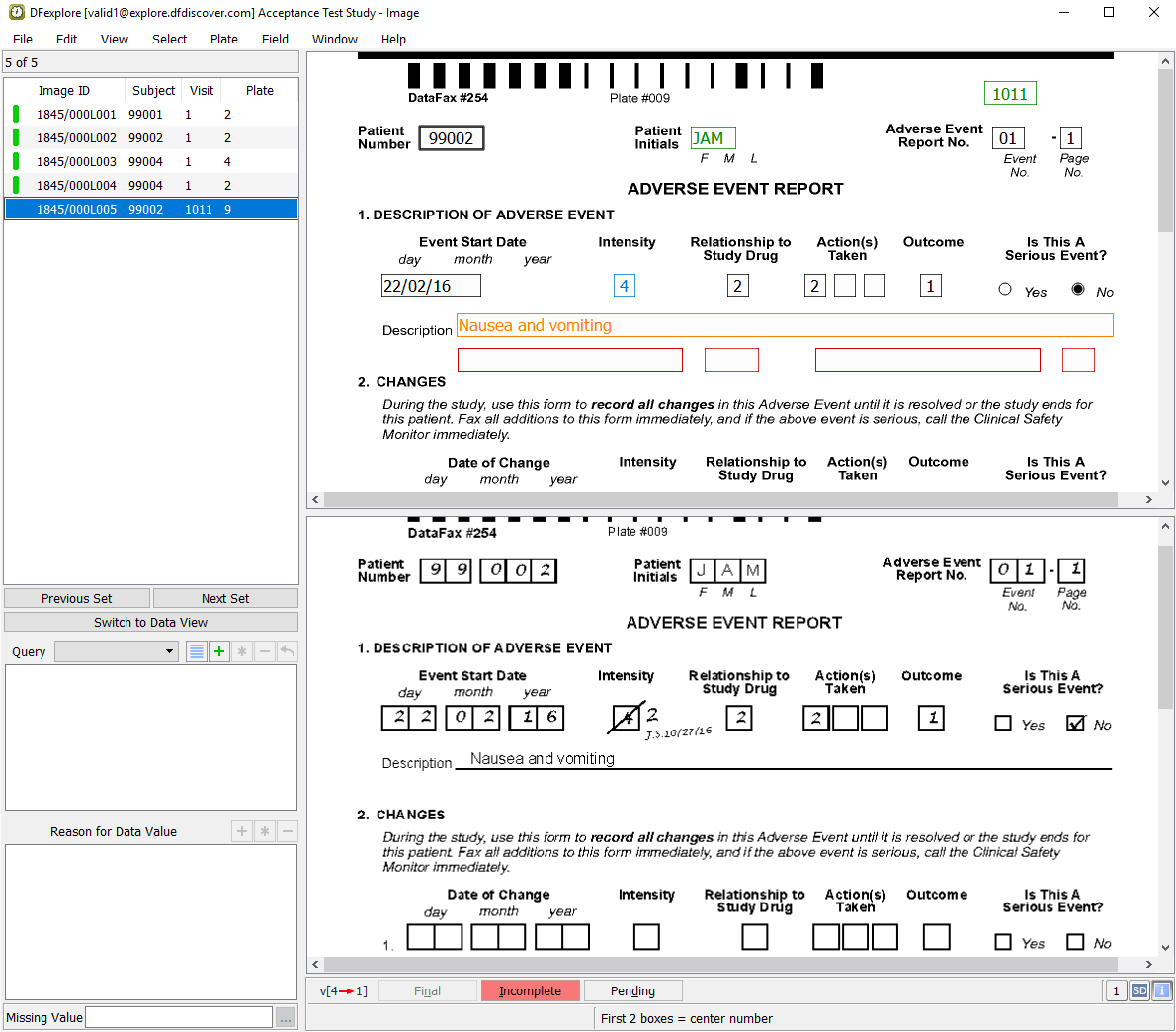
Task: Open the Plate menu
Action: coord(223,39)
